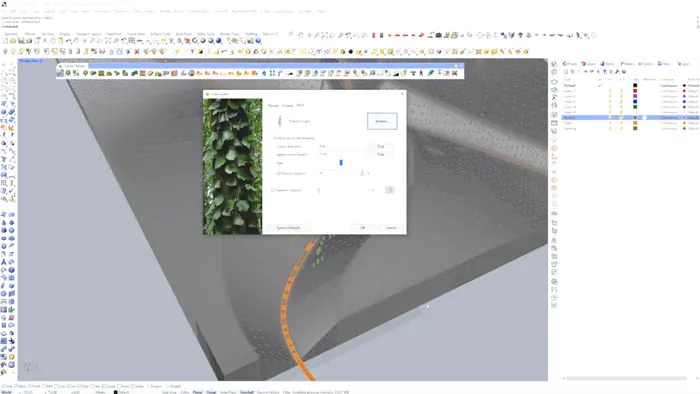The image size is (700, 394).
Task: Click the black color swatch of Default layer
Action: point(635,86)
